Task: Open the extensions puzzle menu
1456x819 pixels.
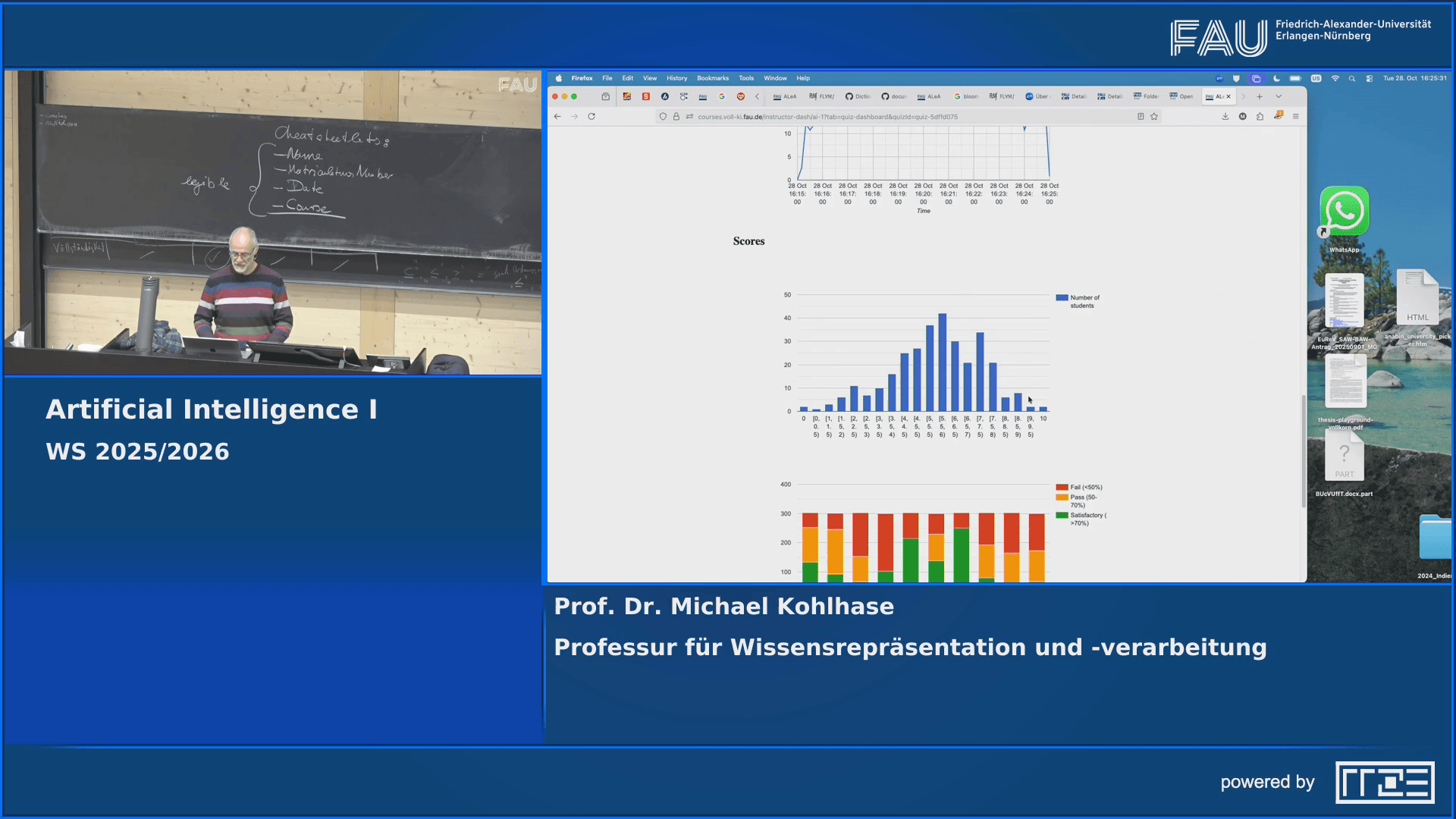Action: [x=1259, y=117]
